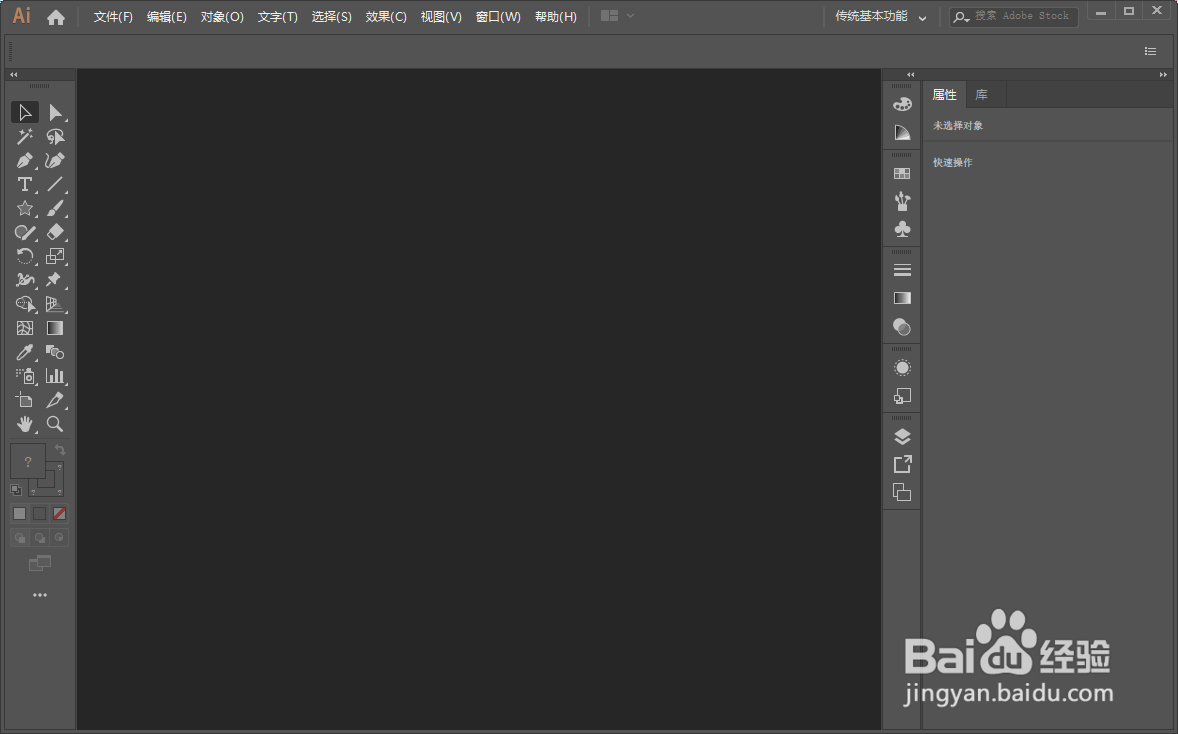The height and width of the screenshot is (734, 1178).
Task: Go to the Home screen icon
Action: tap(56, 17)
